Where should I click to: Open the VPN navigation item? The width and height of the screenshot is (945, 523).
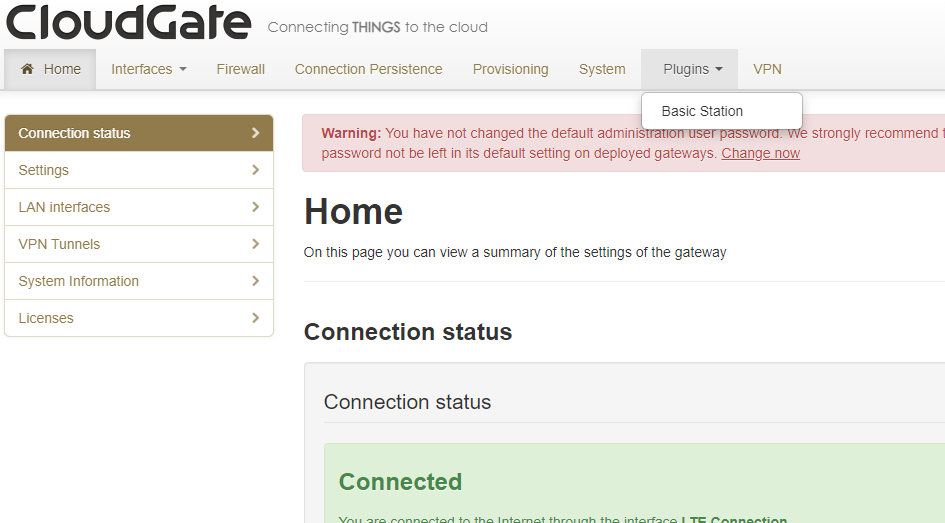(767, 69)
